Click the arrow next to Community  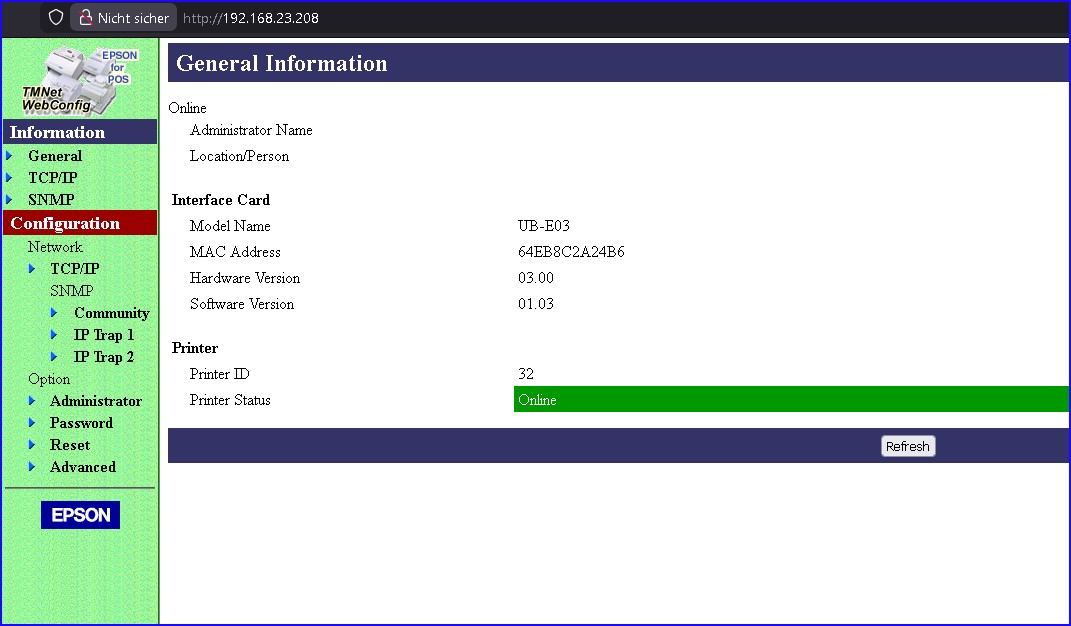(x=55, y=313)
